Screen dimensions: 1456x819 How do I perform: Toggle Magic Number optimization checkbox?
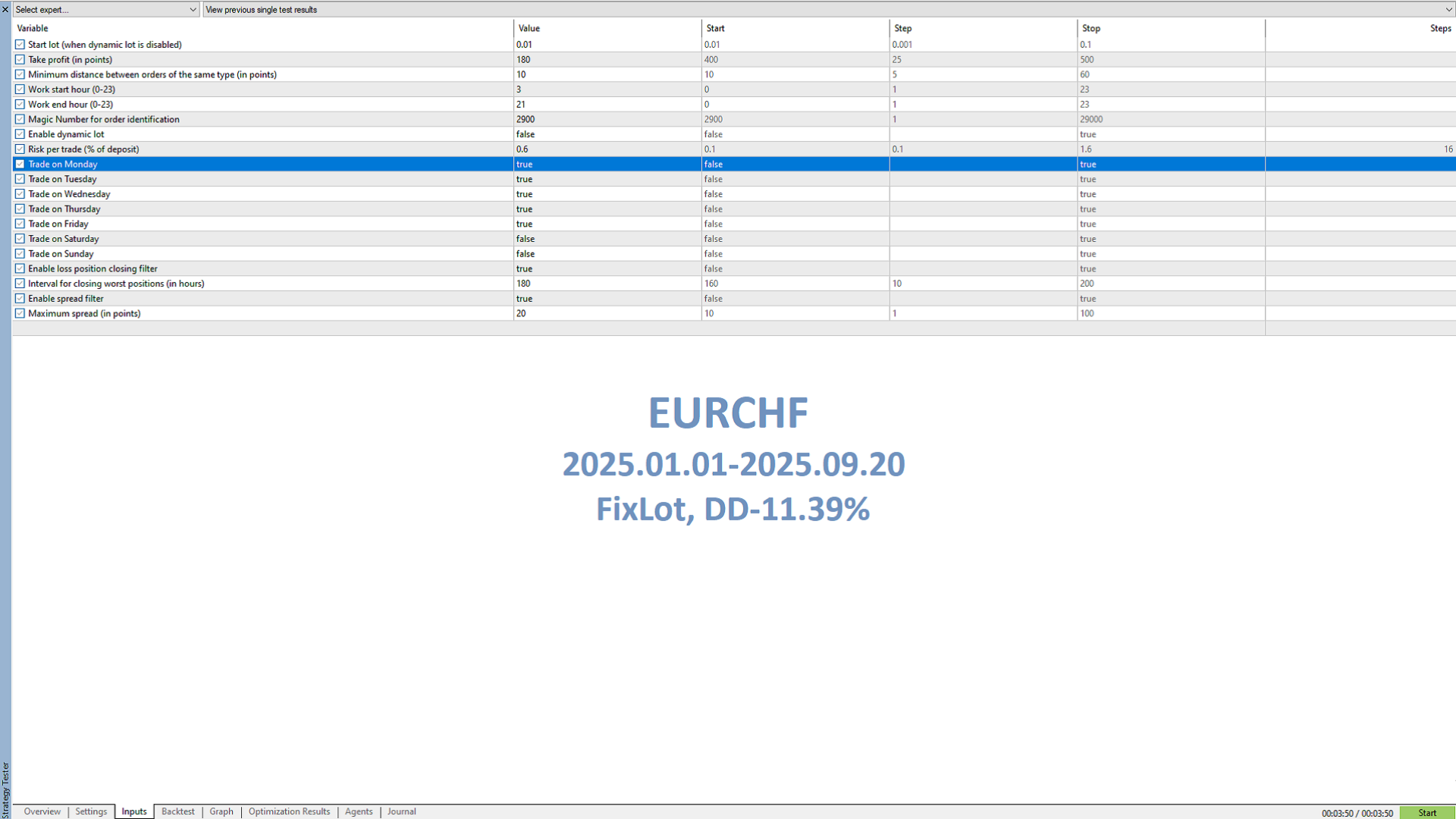click(x=20, y=120)
